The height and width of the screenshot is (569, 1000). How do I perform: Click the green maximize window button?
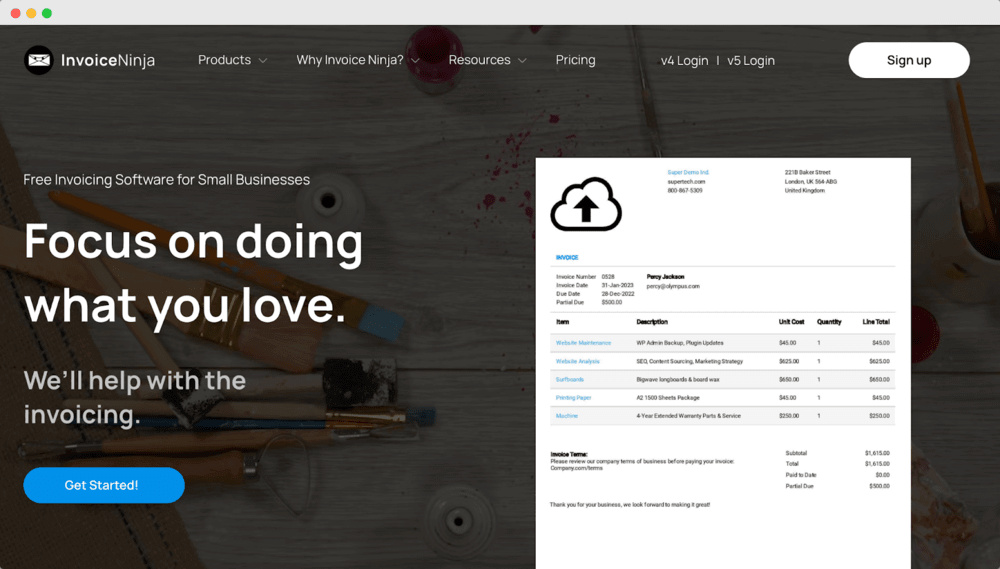click(x=47, y=13)
